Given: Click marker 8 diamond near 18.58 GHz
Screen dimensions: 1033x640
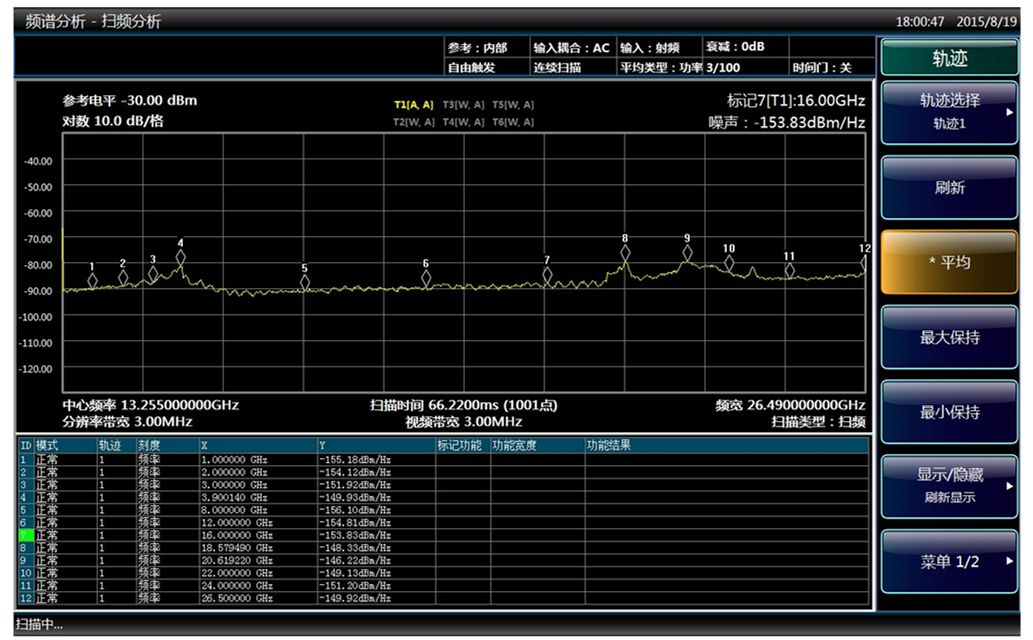Looking at the screenshot, I should tap(625, 254).
